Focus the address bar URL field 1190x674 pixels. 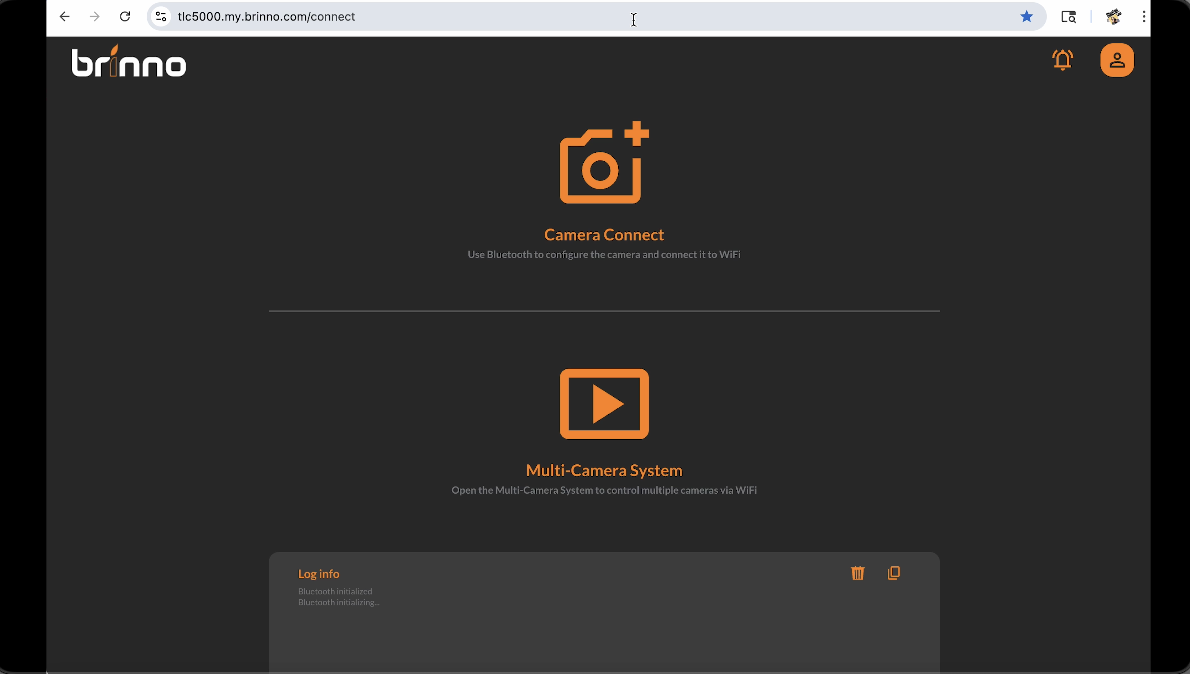tap(500, 17)
